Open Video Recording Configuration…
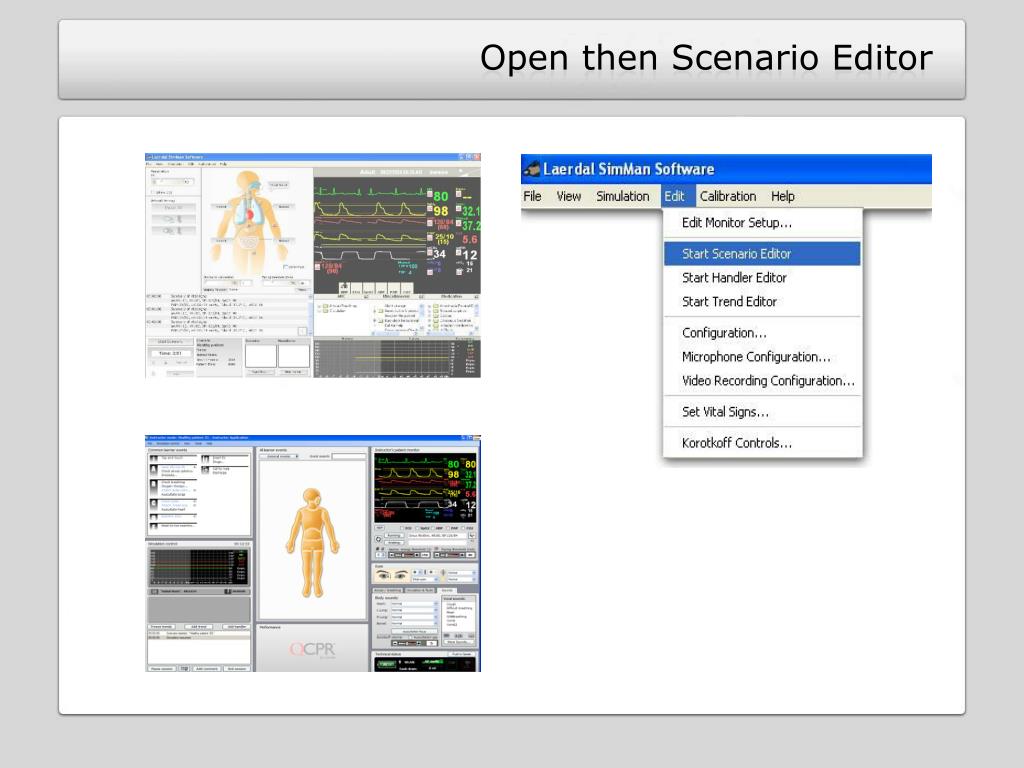Viewport: 1024px width, 768px height. coord(762,381)
